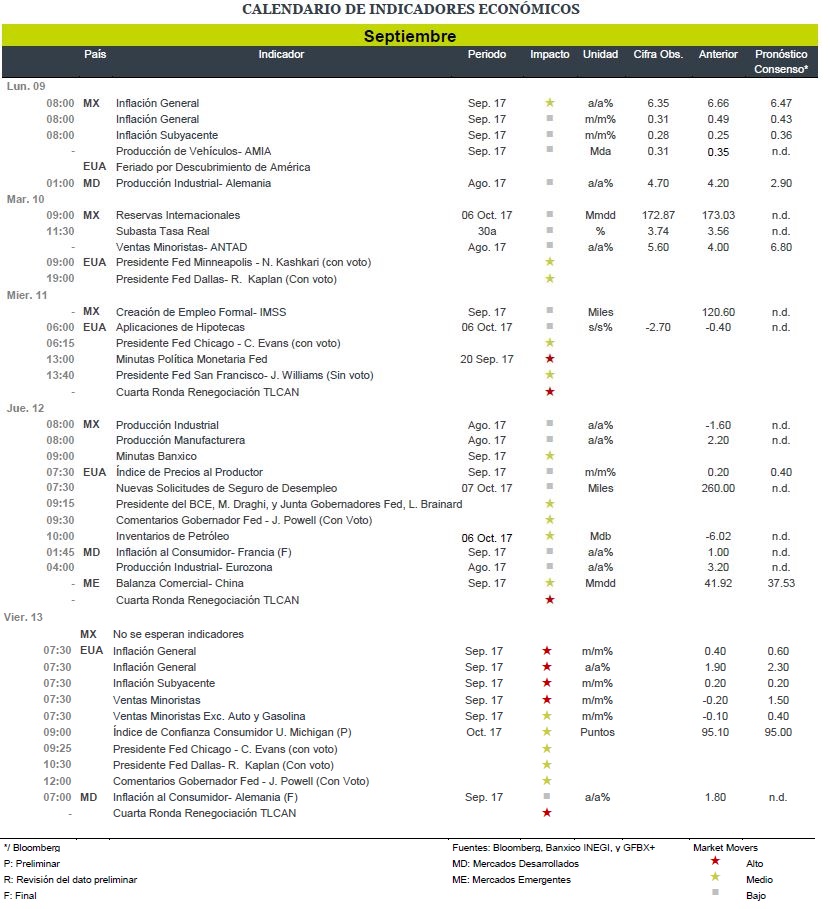Click the star beside Índice de Confianza Consumidor U. Michigan
The image size is (829, 909).
pos(547,732)
